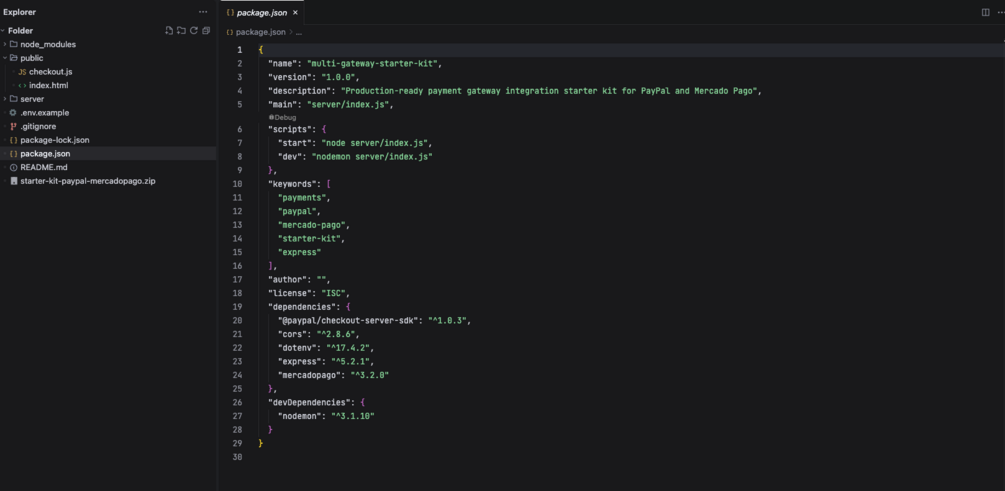The width and height of the screenshot is (1005, 491).
Task: Open package-lock.json in Explorer
Action: tap(54, 140)
